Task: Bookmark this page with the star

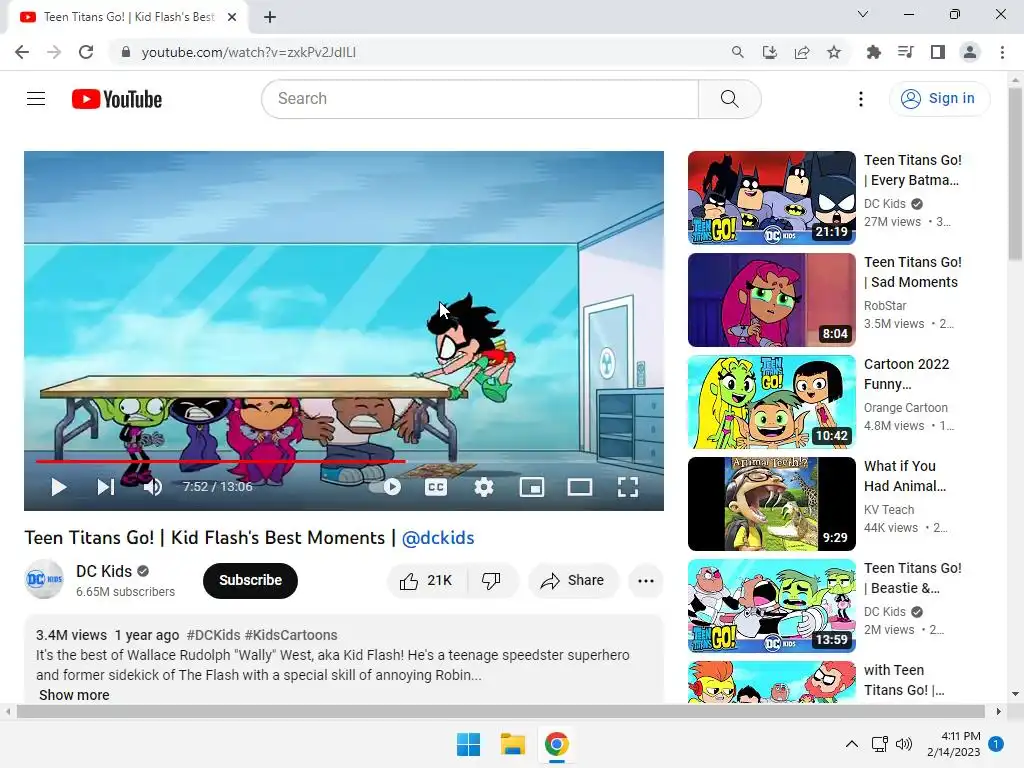Action: click(834, 52)
